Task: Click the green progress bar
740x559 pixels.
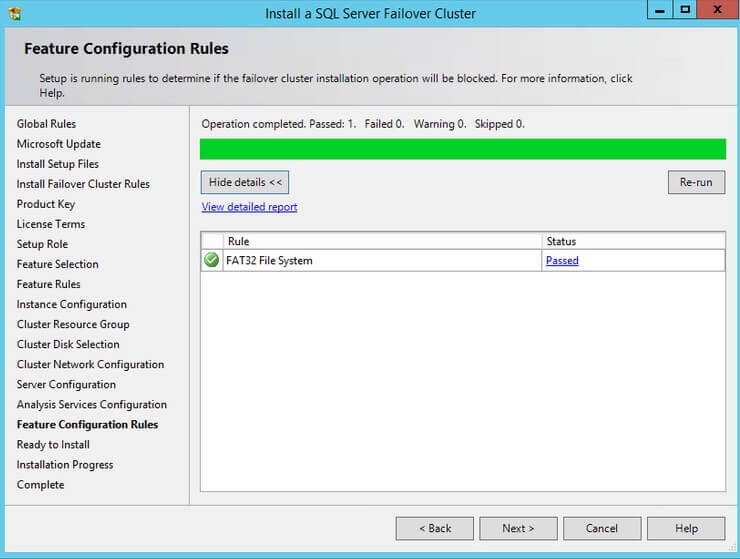Action: coord(462,149)
